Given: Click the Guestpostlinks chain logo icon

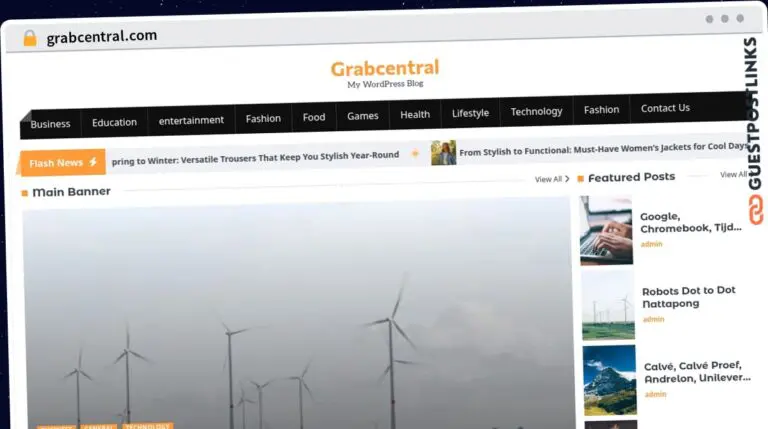Looking at the screenshot, I should click(756, 209).
